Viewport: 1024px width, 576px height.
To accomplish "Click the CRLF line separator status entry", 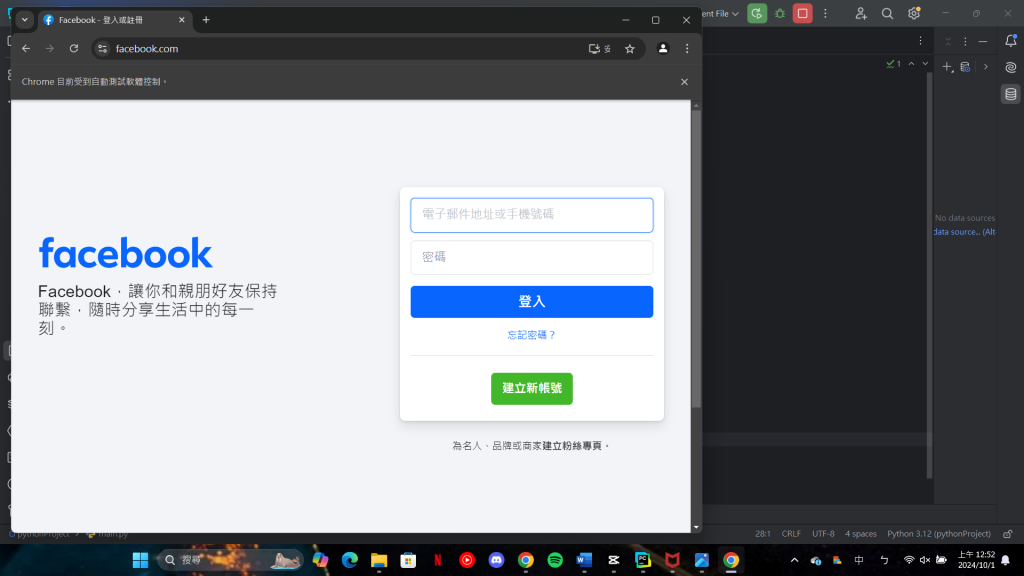I will point(791,534).
